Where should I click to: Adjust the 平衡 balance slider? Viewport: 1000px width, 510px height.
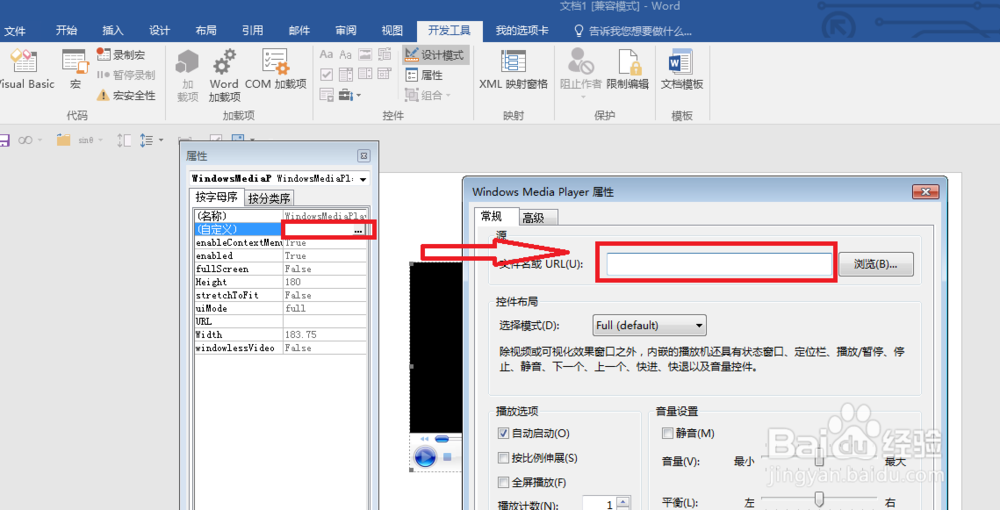point(820,501)
